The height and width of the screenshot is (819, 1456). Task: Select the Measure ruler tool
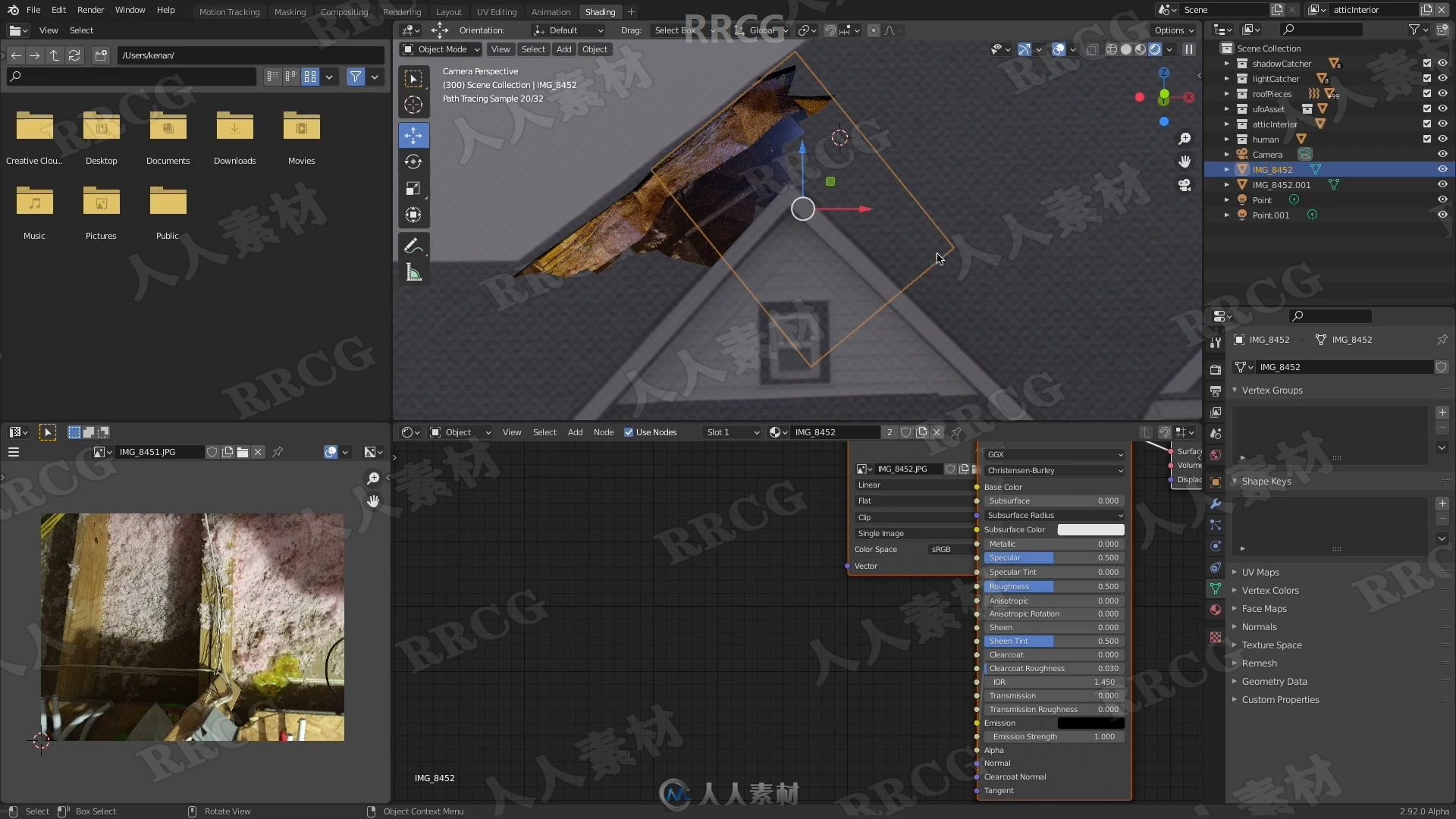click(413, 272)
